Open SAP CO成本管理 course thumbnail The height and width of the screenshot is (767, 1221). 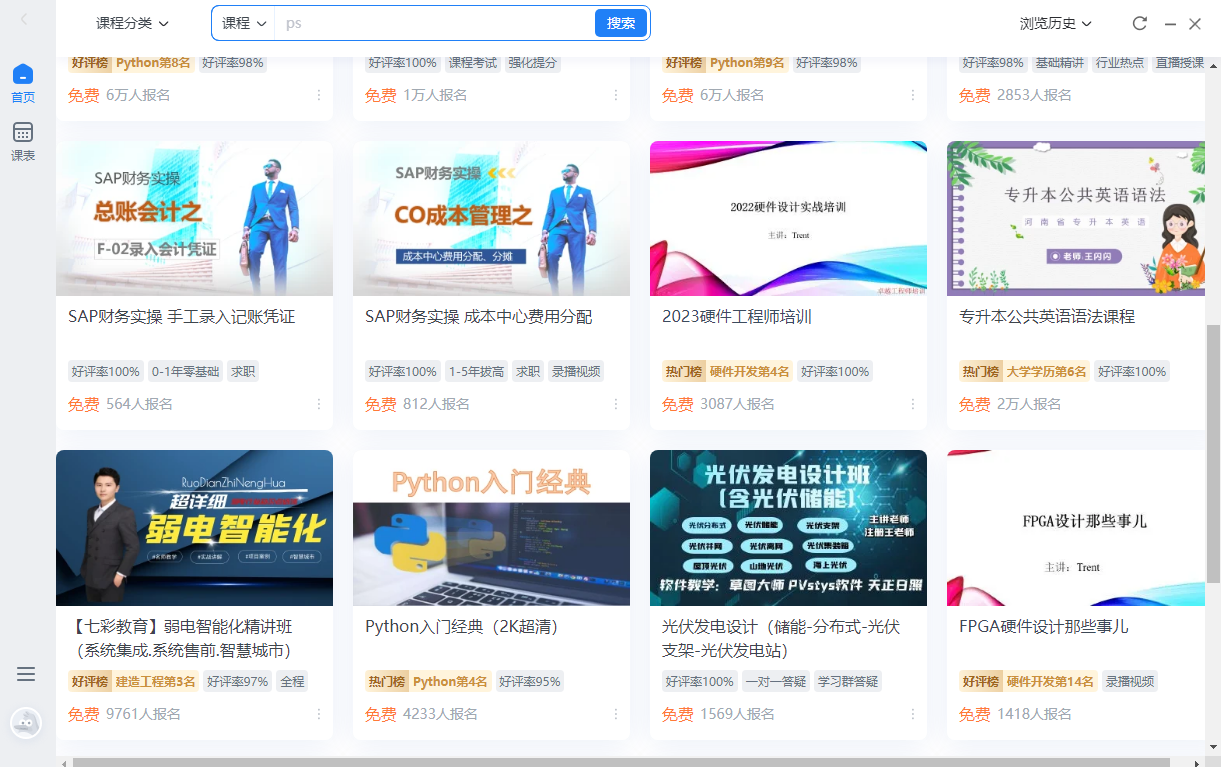491,218
